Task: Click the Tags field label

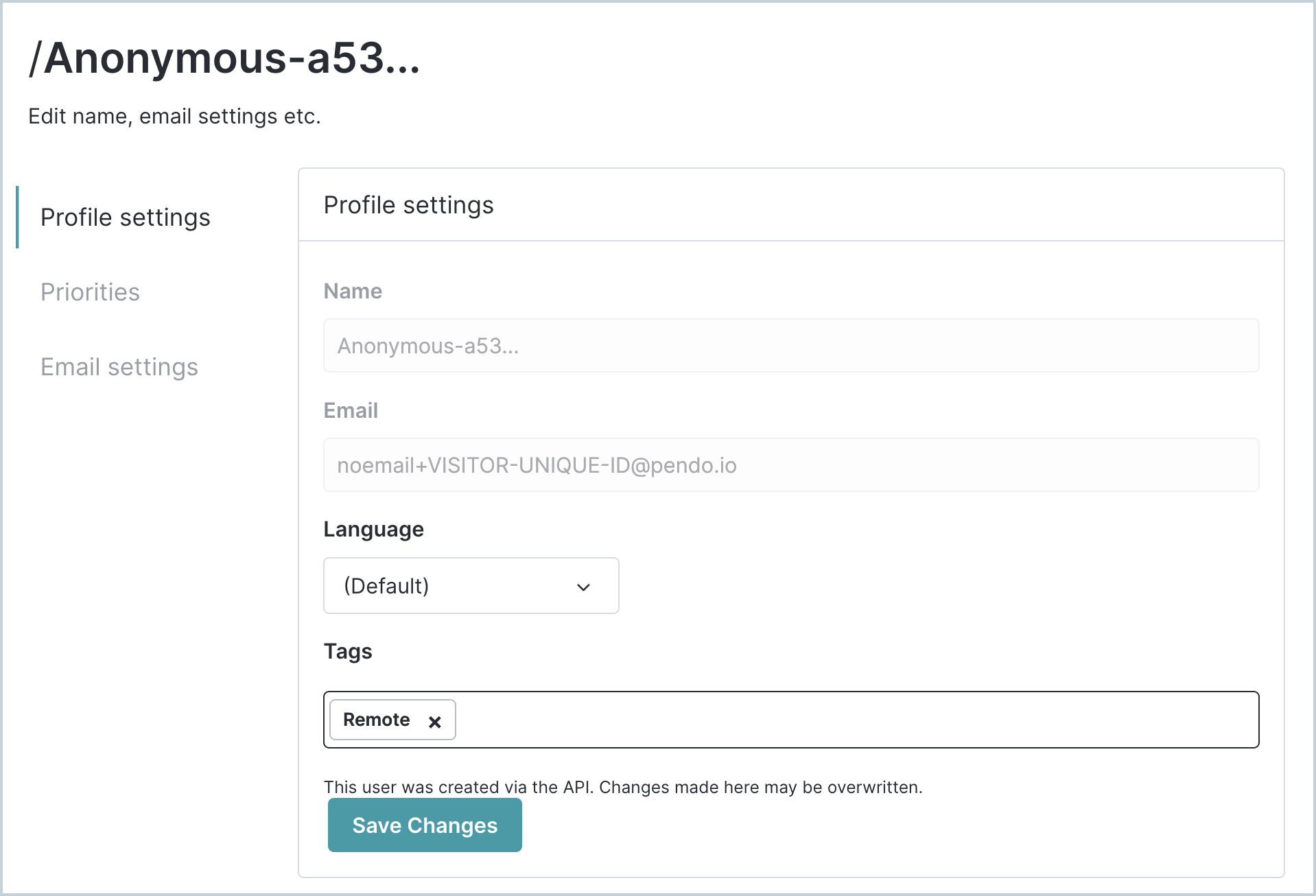Action: [348, 651]
